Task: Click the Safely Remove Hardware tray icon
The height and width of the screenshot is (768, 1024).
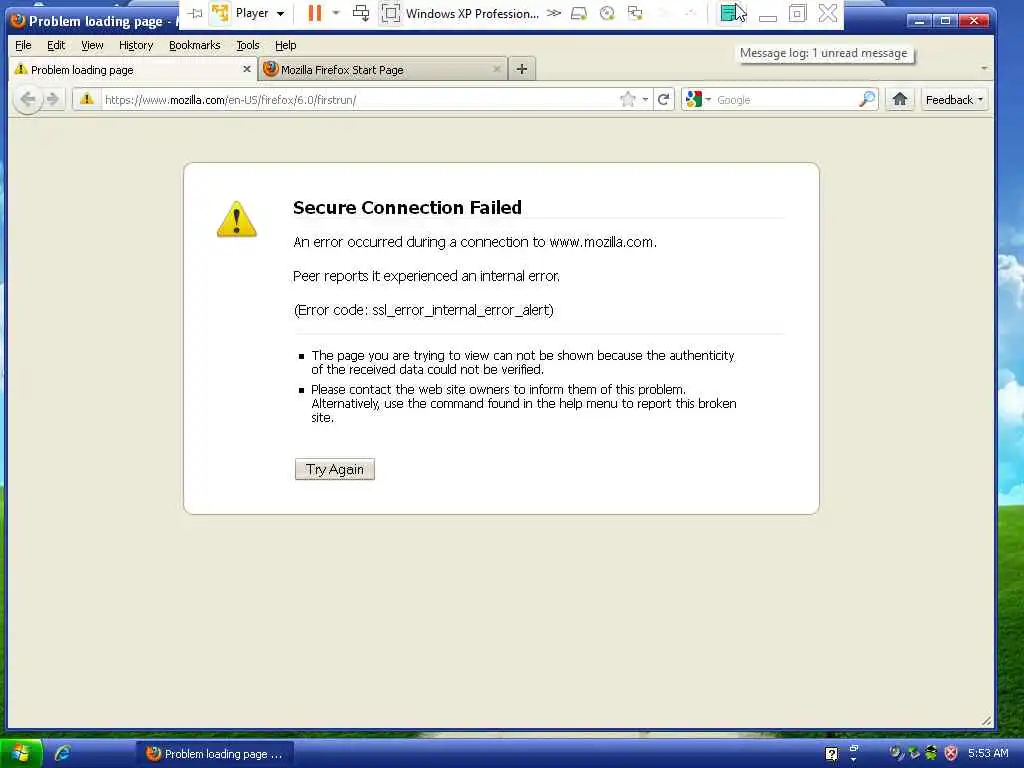Action: point(914,754)
